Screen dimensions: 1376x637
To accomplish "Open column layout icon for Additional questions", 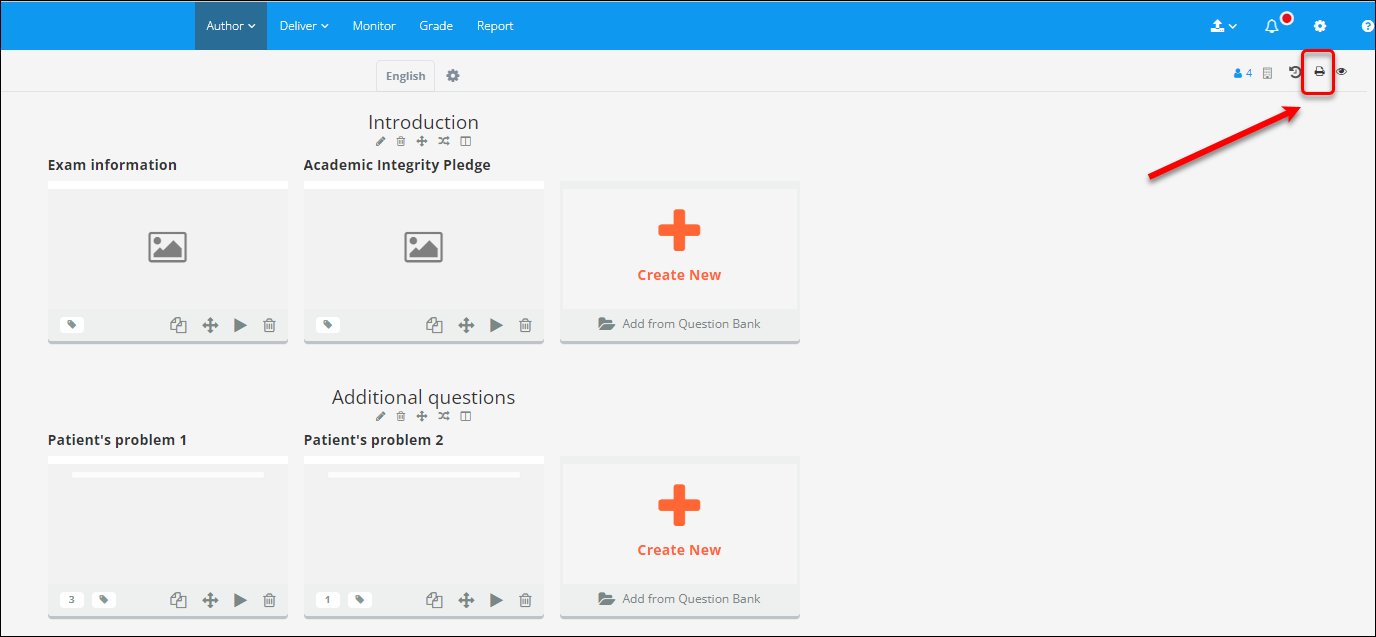I will (465, 416).
